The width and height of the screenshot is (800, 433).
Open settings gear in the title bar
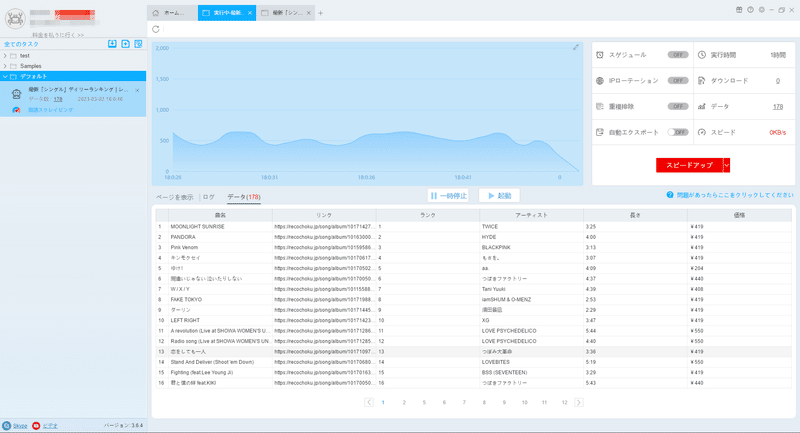pos(762,10)
